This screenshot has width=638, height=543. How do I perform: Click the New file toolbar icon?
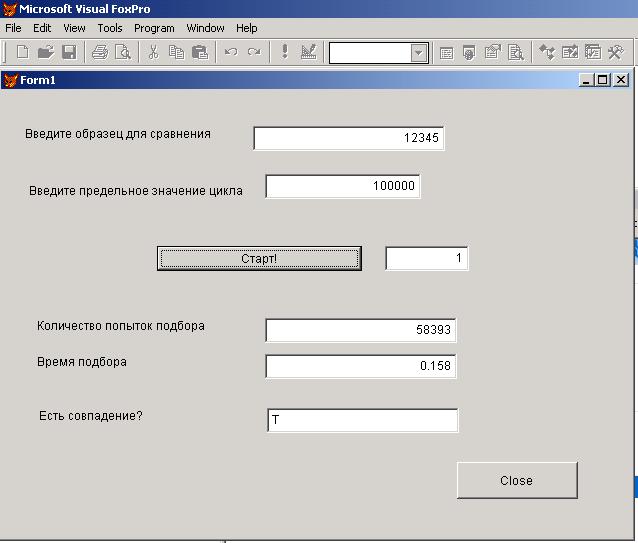pos(22,52)
